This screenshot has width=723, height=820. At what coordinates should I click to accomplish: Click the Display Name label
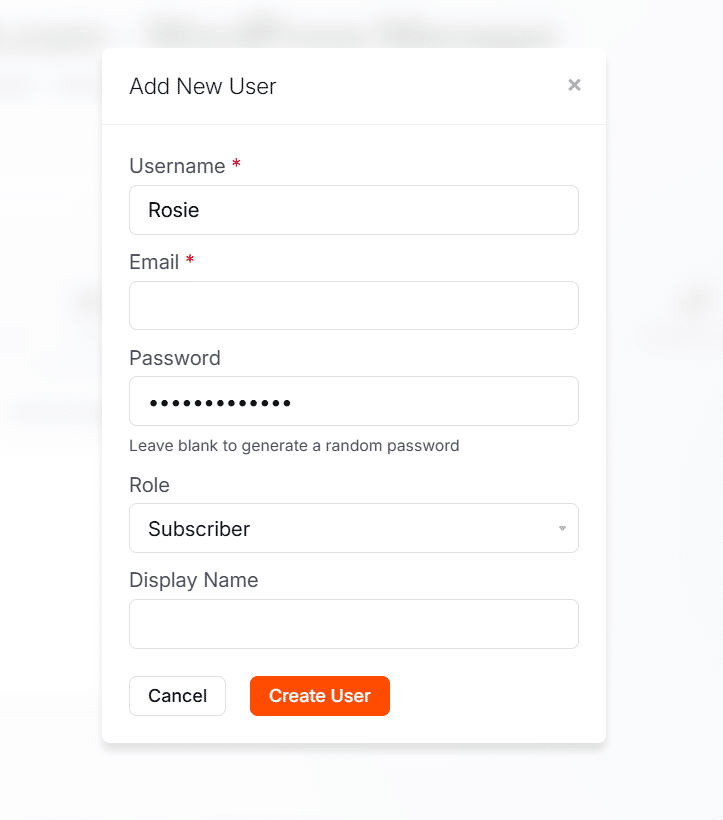coord(193,579)
